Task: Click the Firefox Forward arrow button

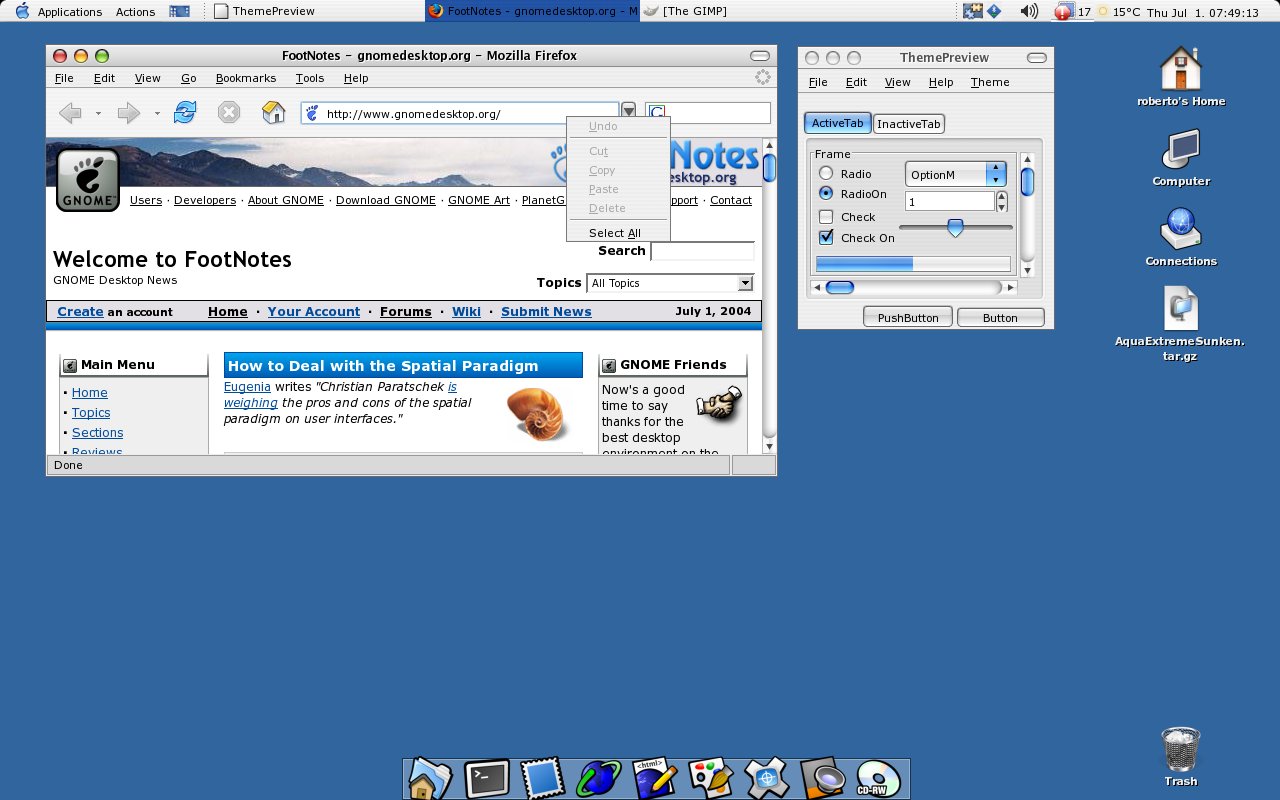Action: click(x=129, y=113)
